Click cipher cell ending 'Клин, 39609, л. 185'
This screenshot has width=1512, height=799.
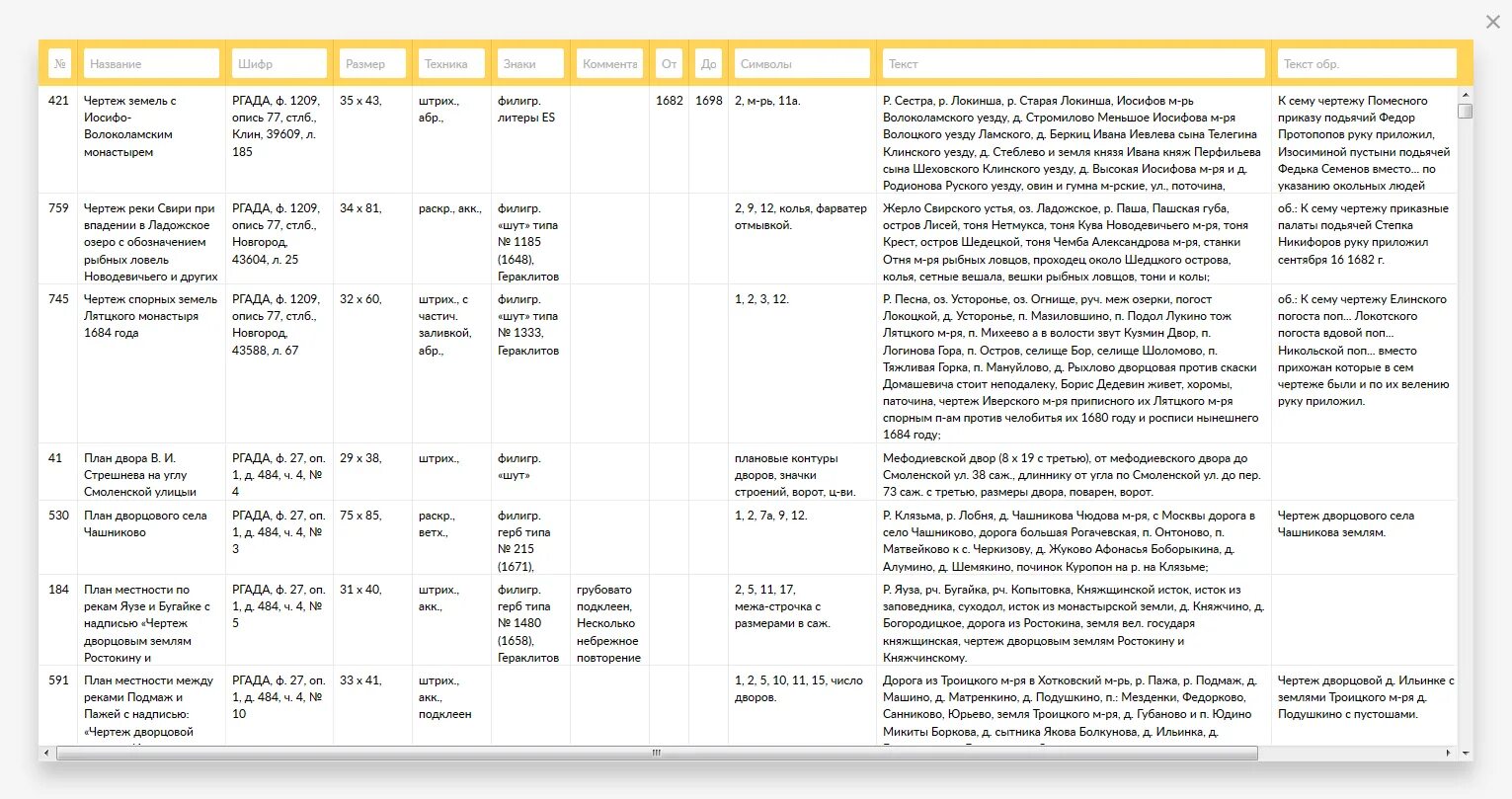coord(277,126)
